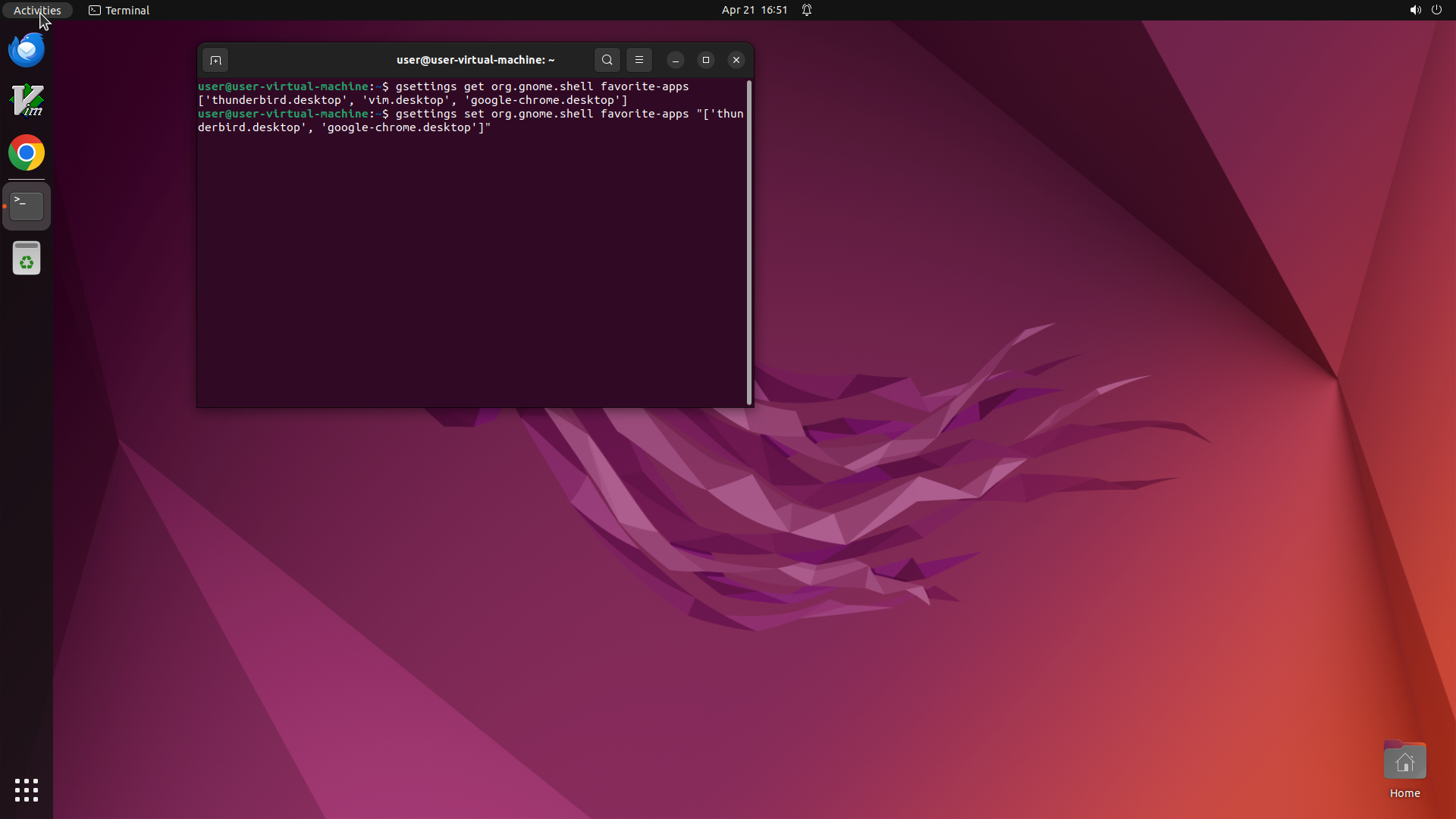Open Google Chrome from the dock
Screen dimensions: 1456x819
coord(27,153)
